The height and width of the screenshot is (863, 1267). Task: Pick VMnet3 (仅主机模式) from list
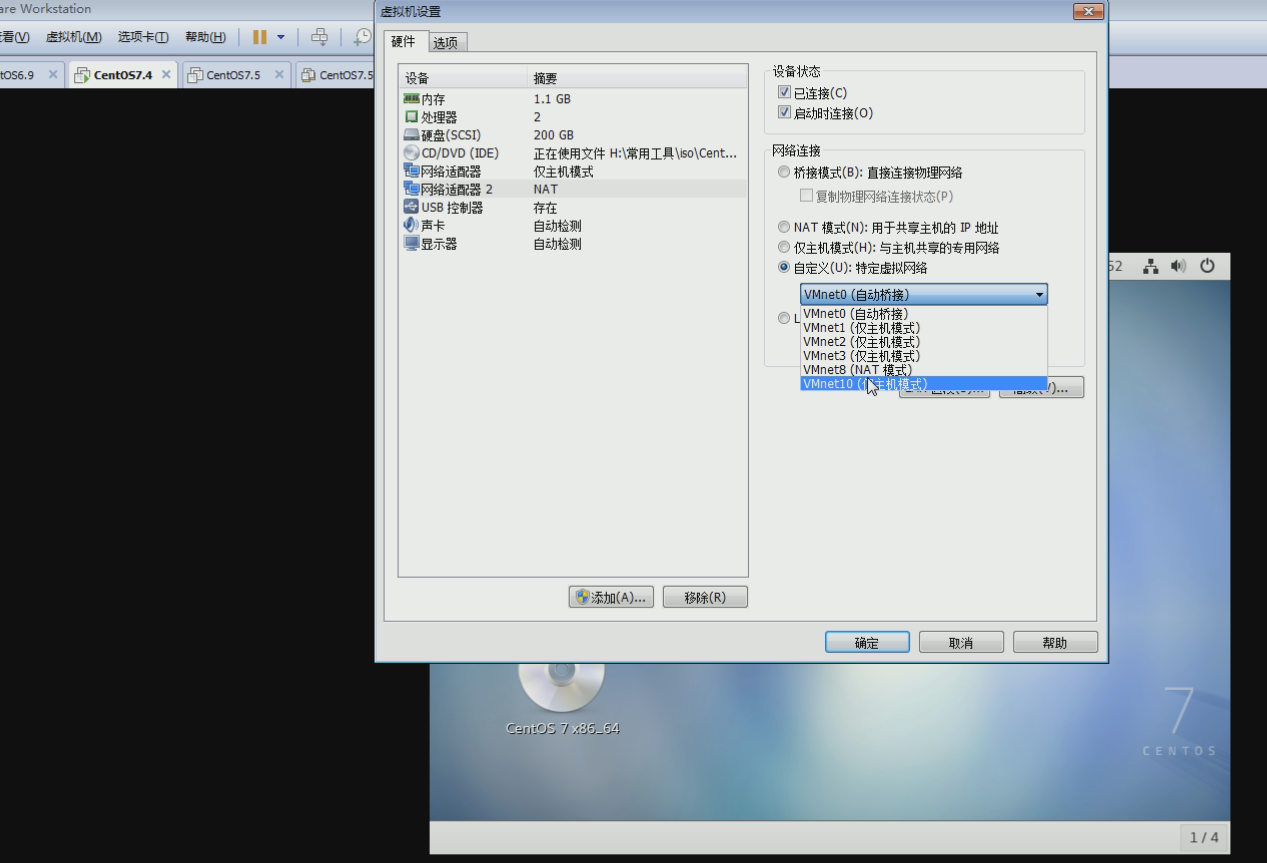923,355
